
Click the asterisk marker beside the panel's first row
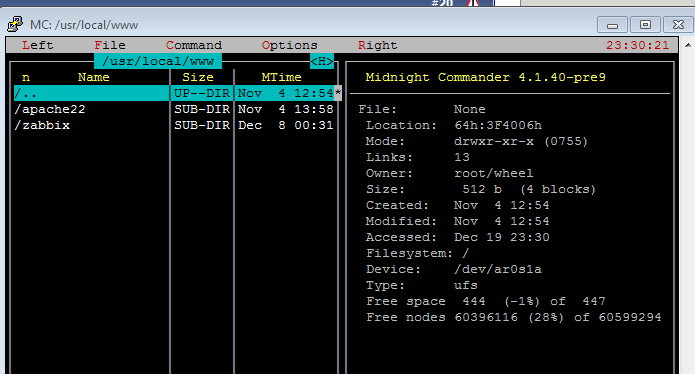(338, 93)
